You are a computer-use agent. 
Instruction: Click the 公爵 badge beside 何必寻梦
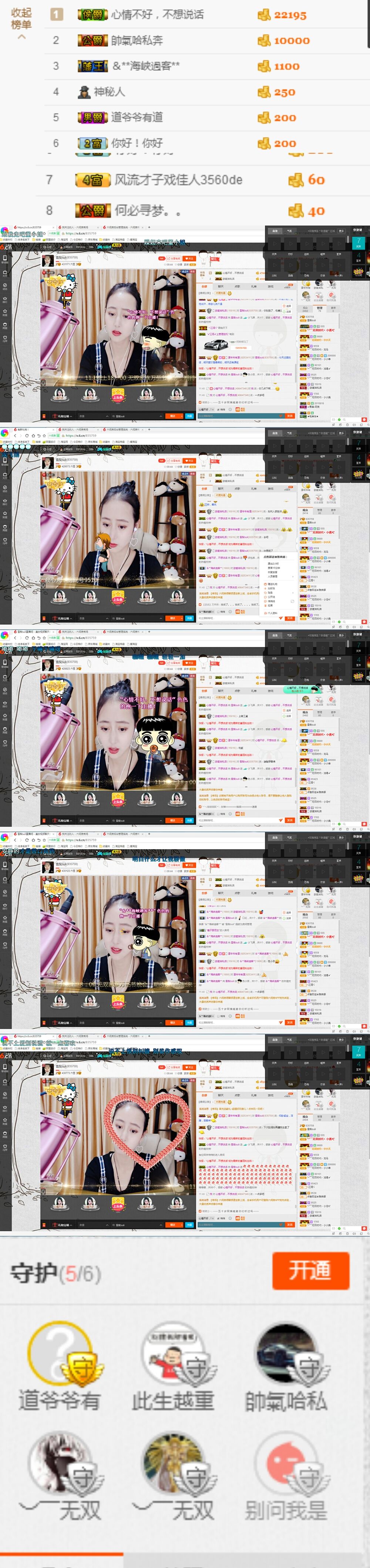pos(92,211)
